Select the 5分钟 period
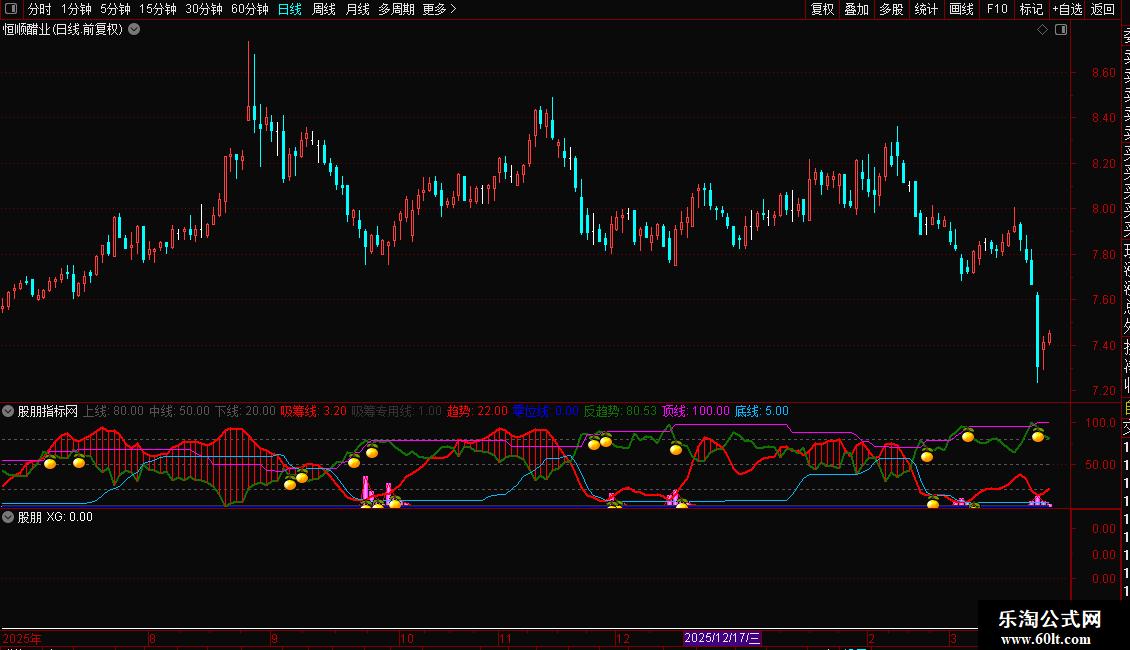This screenshot has height=650, width=1130. [x=115, y=9]
